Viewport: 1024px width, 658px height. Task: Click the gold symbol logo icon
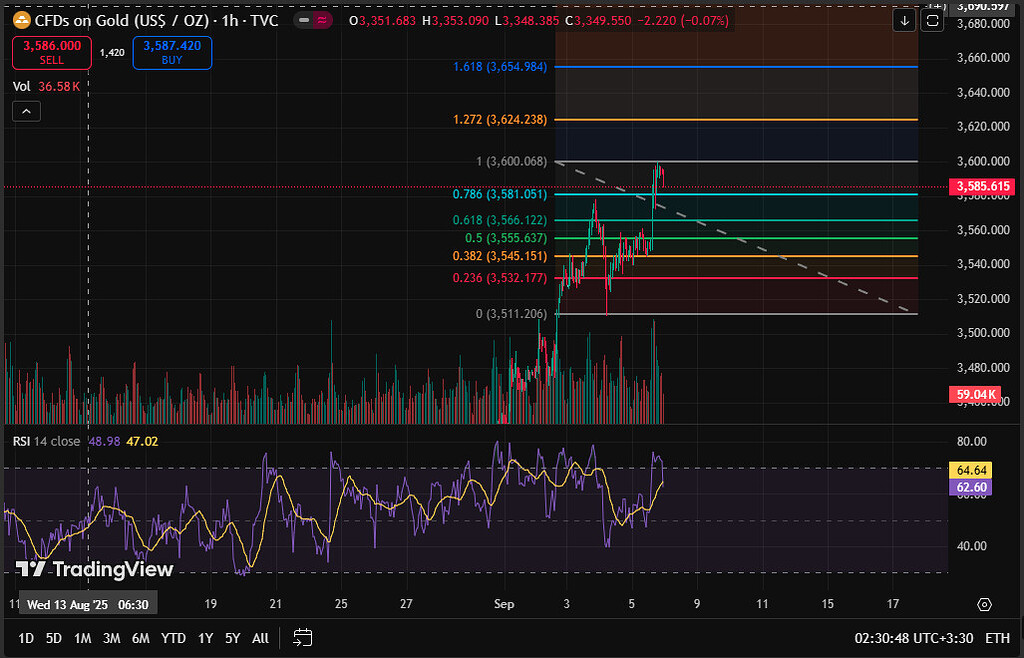(x=21, y=21)
